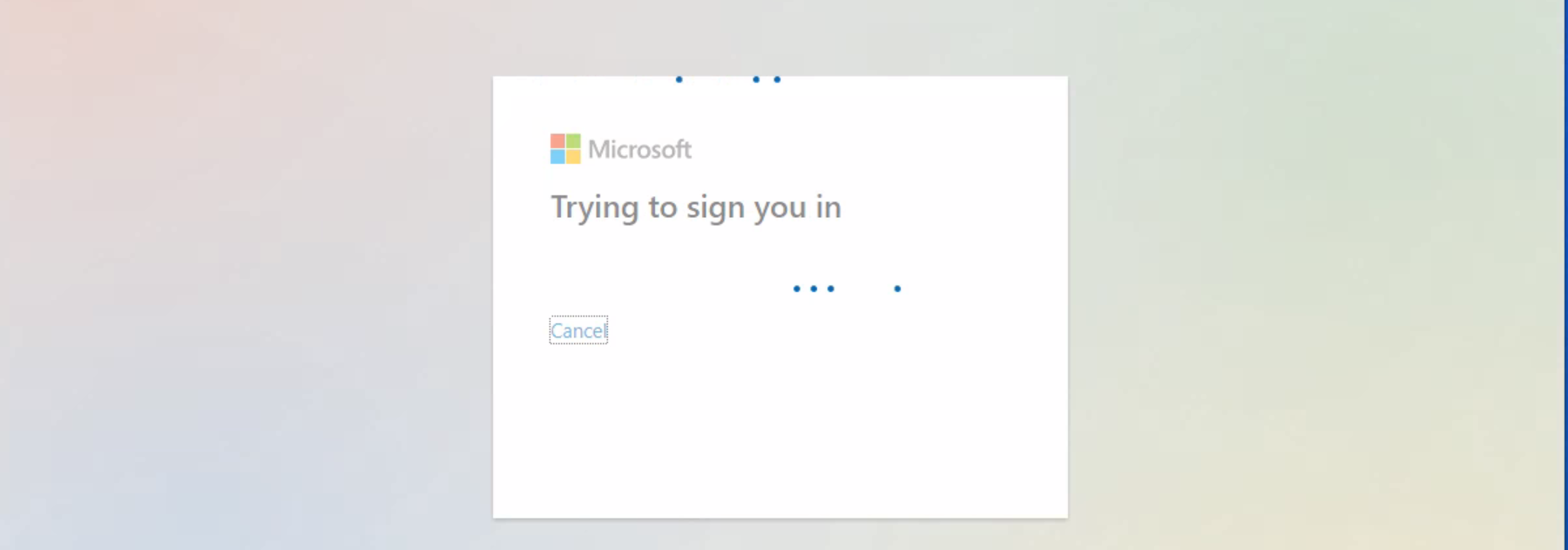Click the dark blue strip at right edge
The width and height of the screenshot is (1568, 550).
[1565, 275]
